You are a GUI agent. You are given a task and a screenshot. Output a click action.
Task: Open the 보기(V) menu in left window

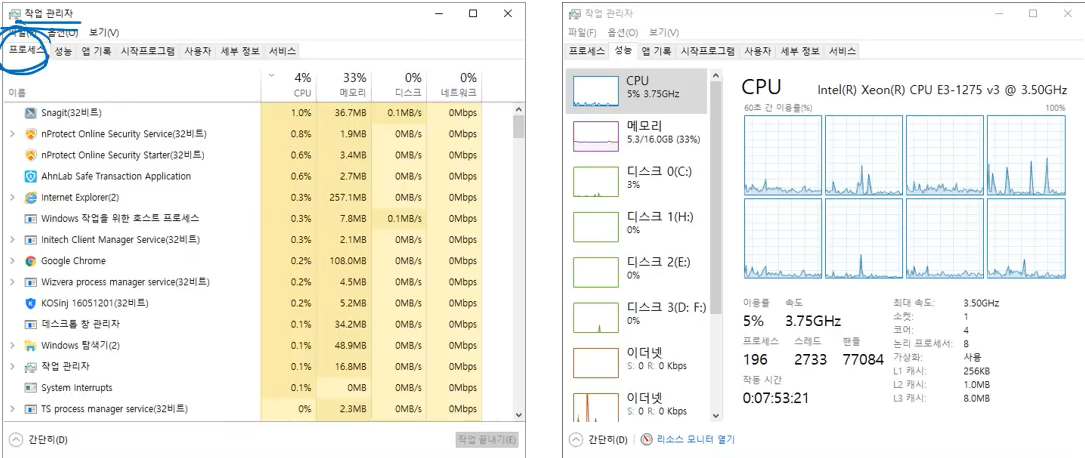click(x=104, y=33)
